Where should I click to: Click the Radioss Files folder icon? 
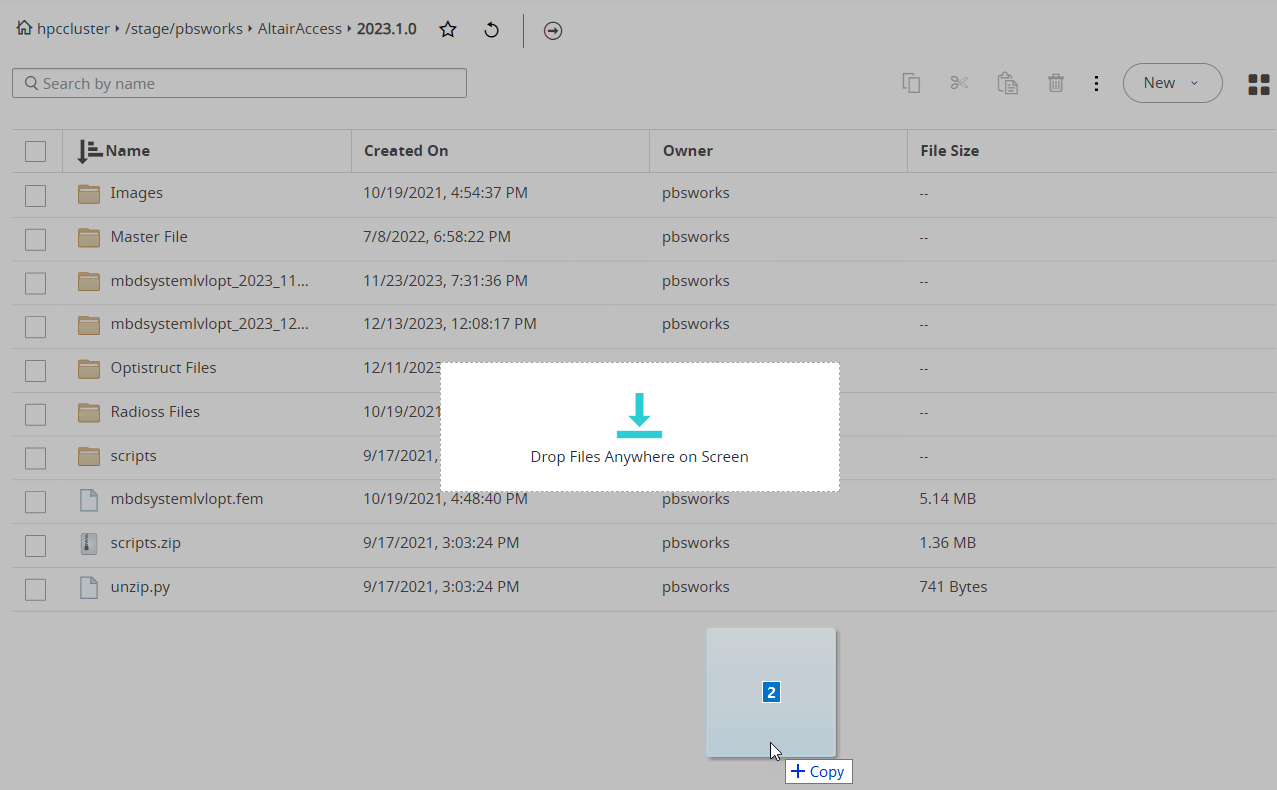tap(89, 412)
